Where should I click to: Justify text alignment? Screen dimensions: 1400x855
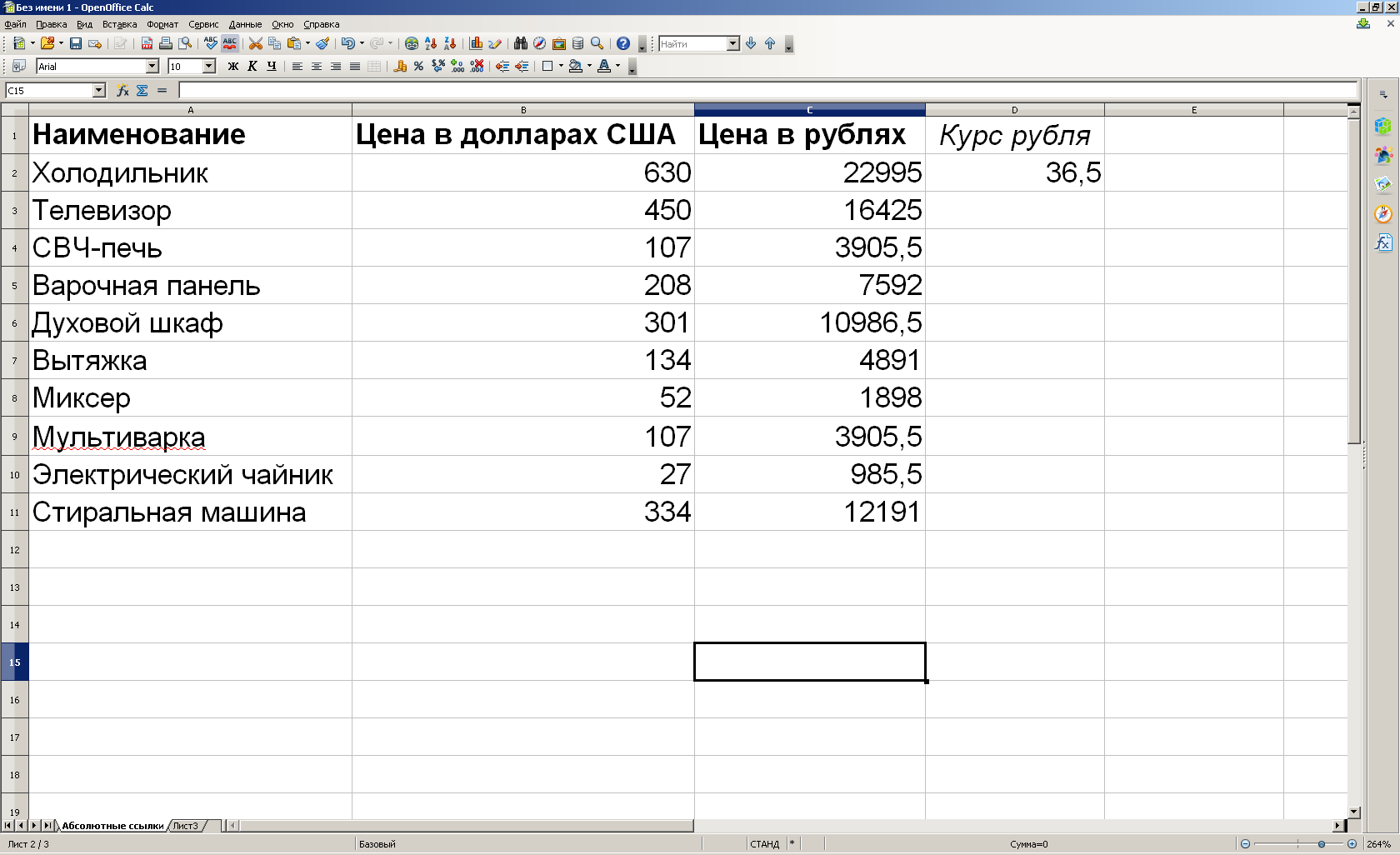(x=355, y=66)
